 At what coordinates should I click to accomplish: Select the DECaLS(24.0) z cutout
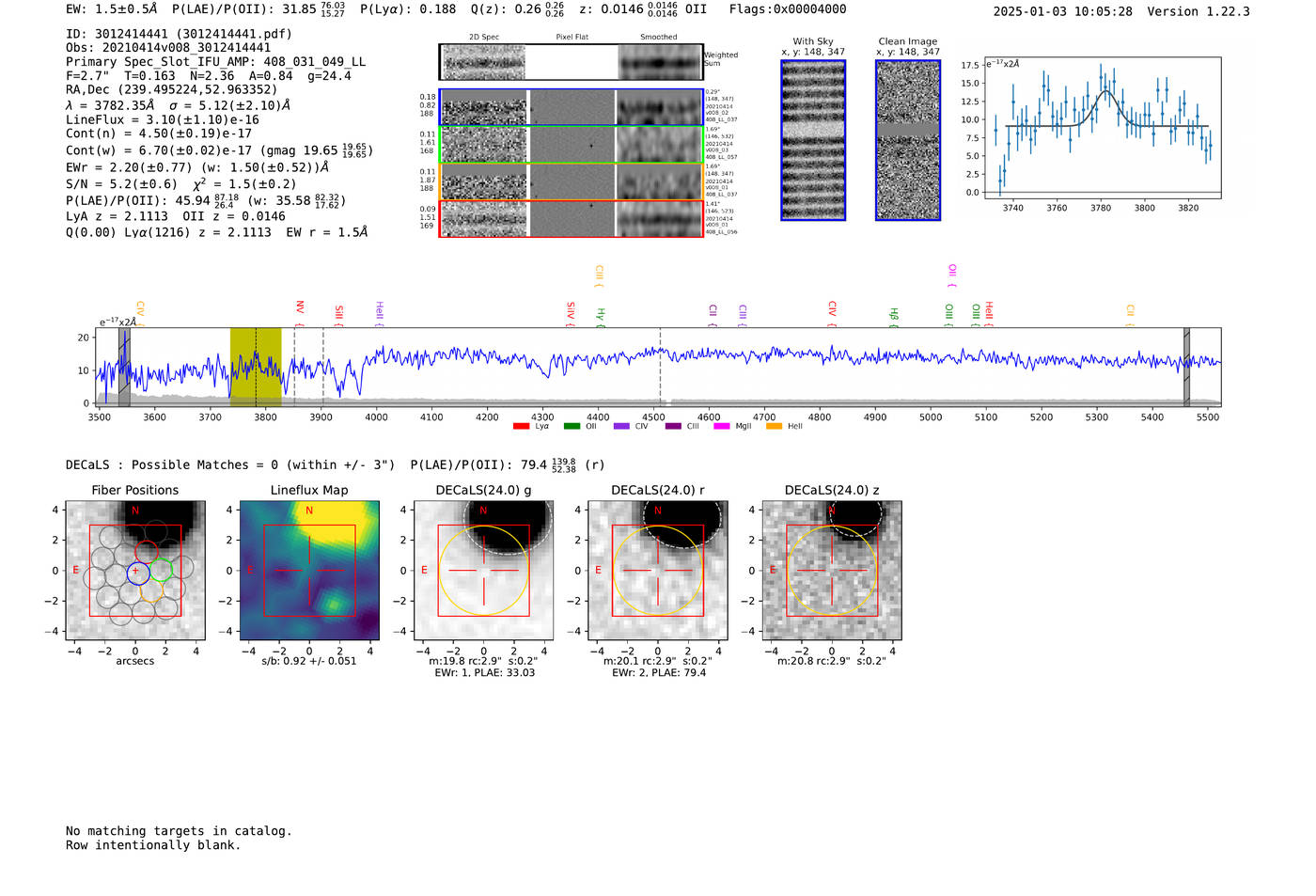point(832,571)
